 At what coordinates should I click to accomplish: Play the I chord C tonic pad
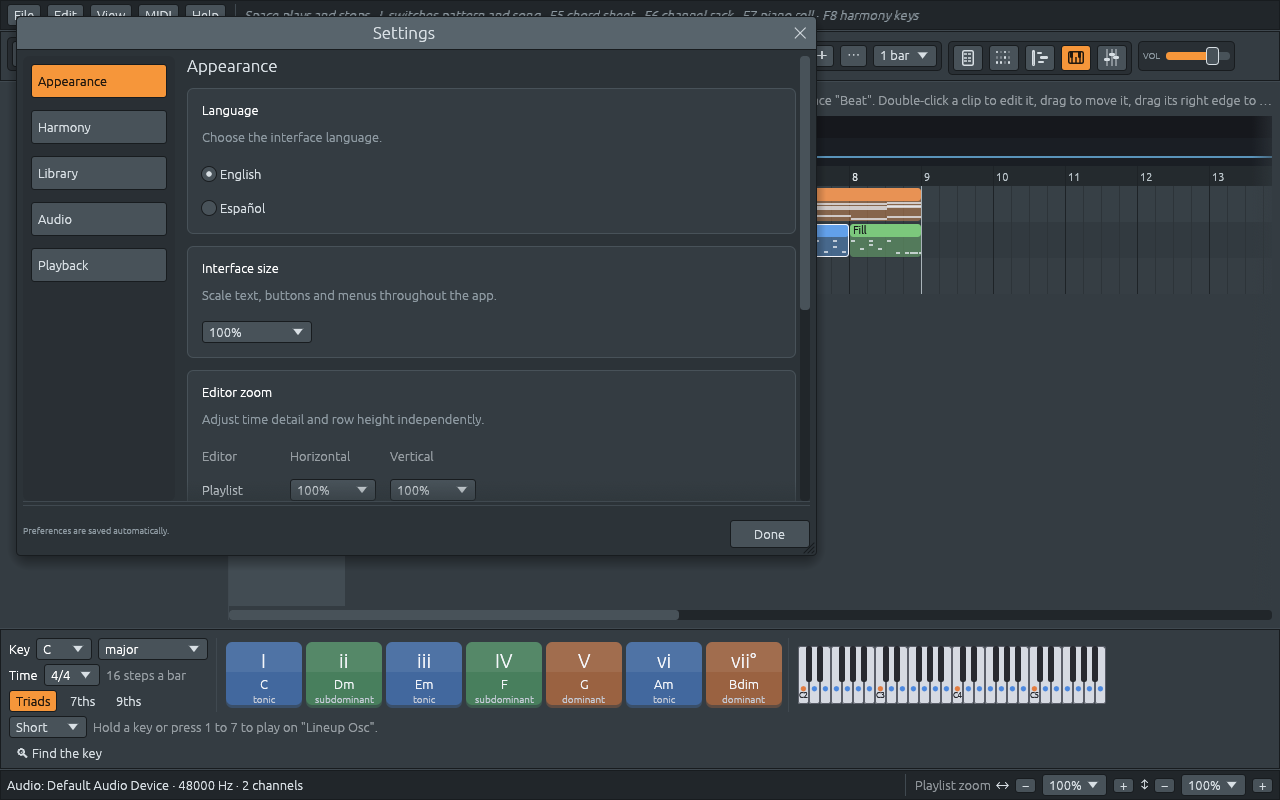pyautogui.click(x=264, y=674)
